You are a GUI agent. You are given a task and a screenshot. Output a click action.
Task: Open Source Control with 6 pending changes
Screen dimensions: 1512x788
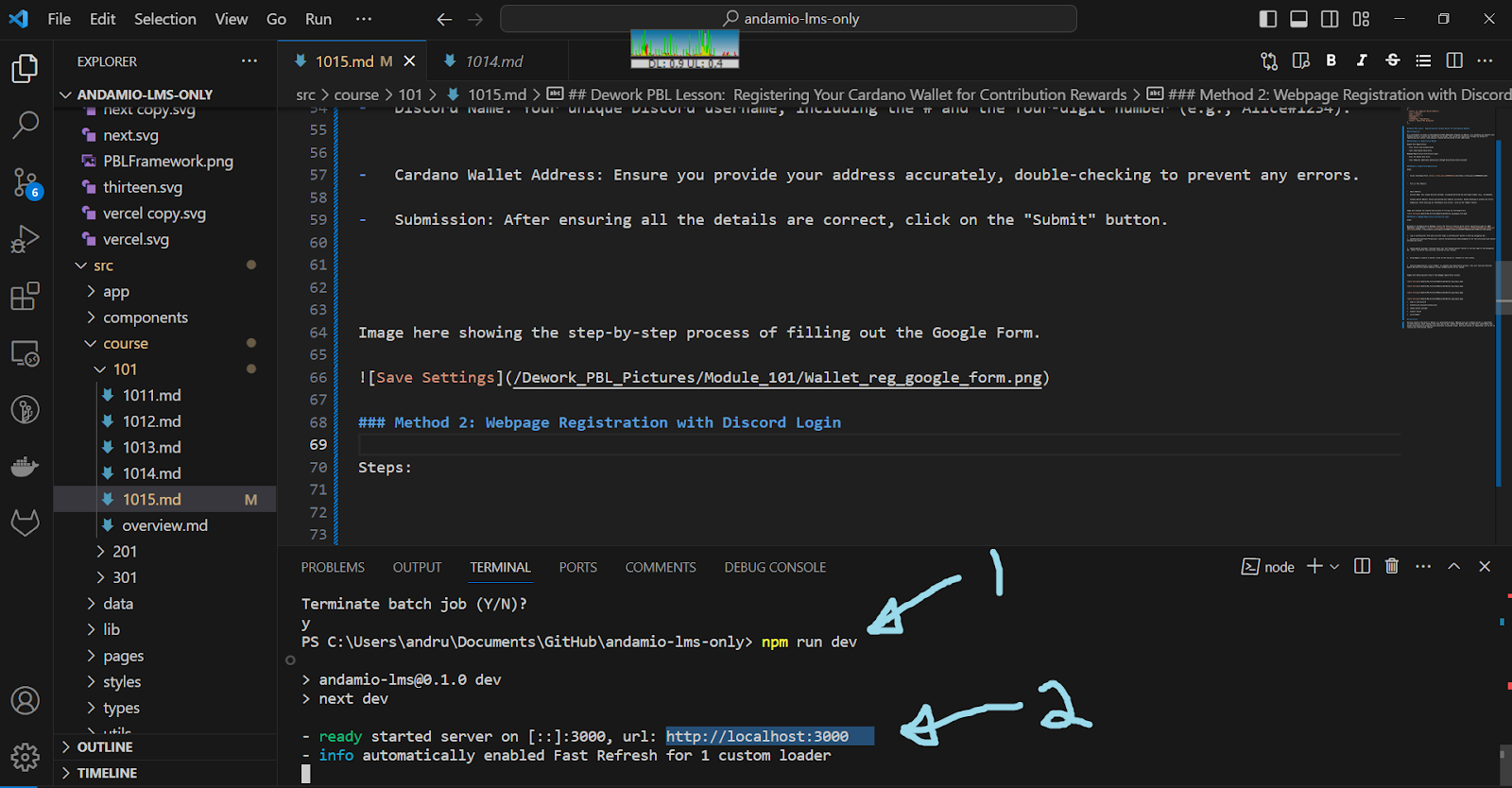coord(26,182)
